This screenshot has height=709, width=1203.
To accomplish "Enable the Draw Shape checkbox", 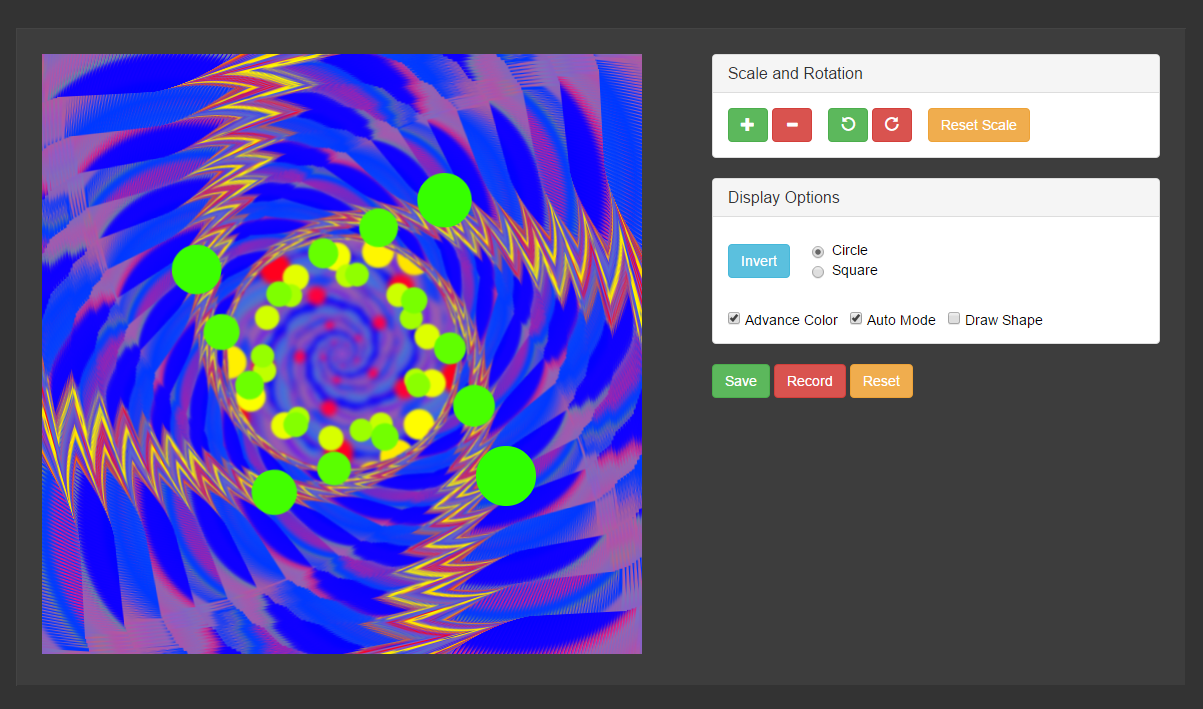I will (x=954, y=318).
